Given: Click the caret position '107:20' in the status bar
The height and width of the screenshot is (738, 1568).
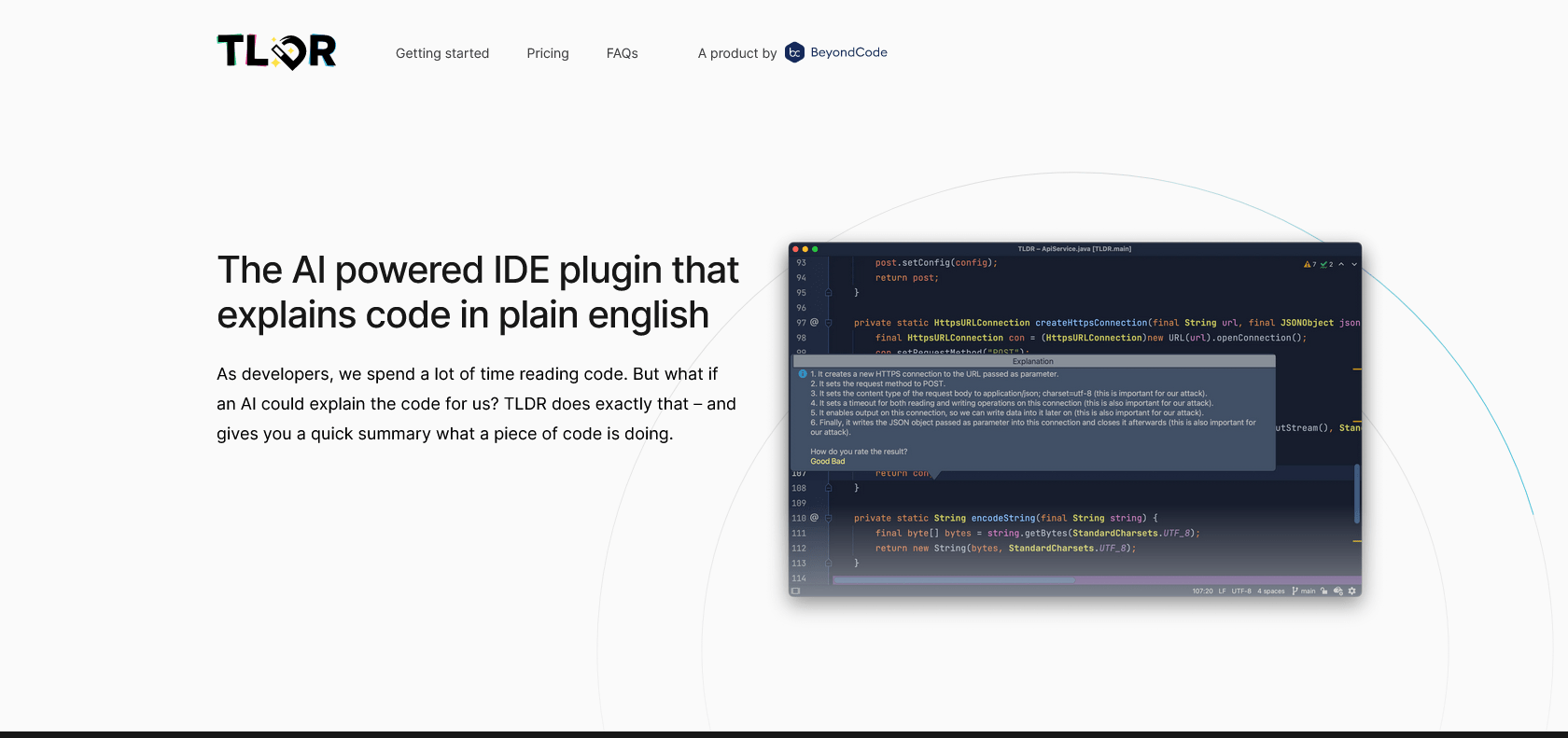Looking at the screenshot, I should click(1202, 591).
